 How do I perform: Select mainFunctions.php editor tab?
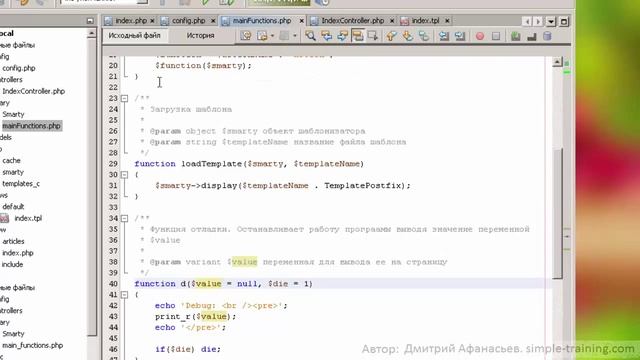coord(262,20)
